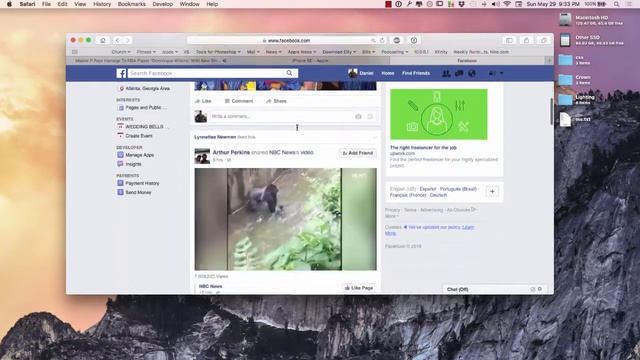This screenshot has height=360, width=640.
Task: Expand the Church bookmarks folder
Action: coord(121,52)
